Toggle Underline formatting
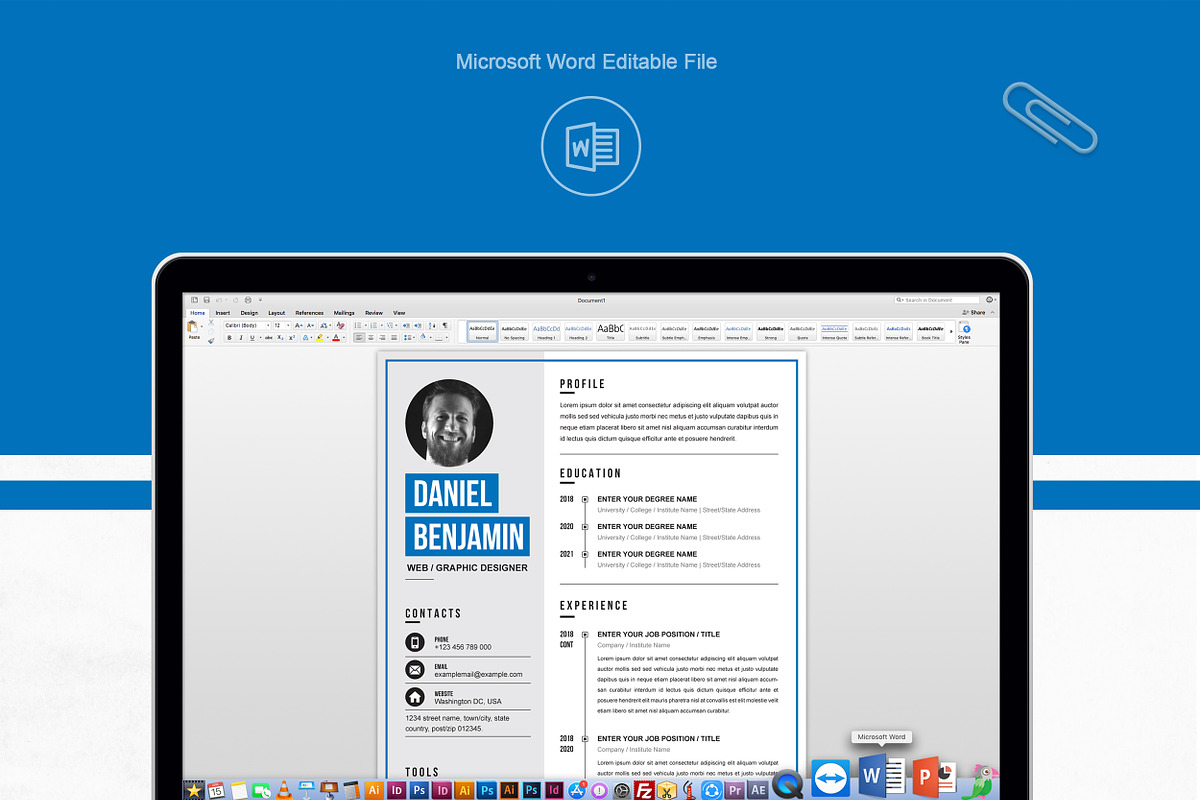The width and height of the screenshot is (1200, 800). tap(252, 337)
